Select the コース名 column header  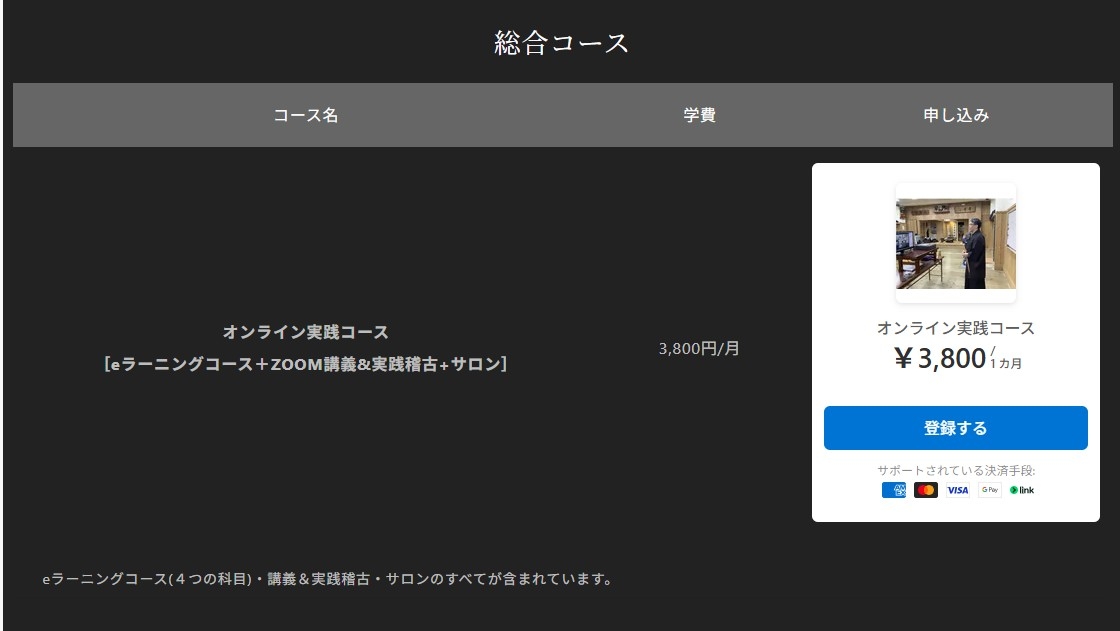(x=305, y=115)
